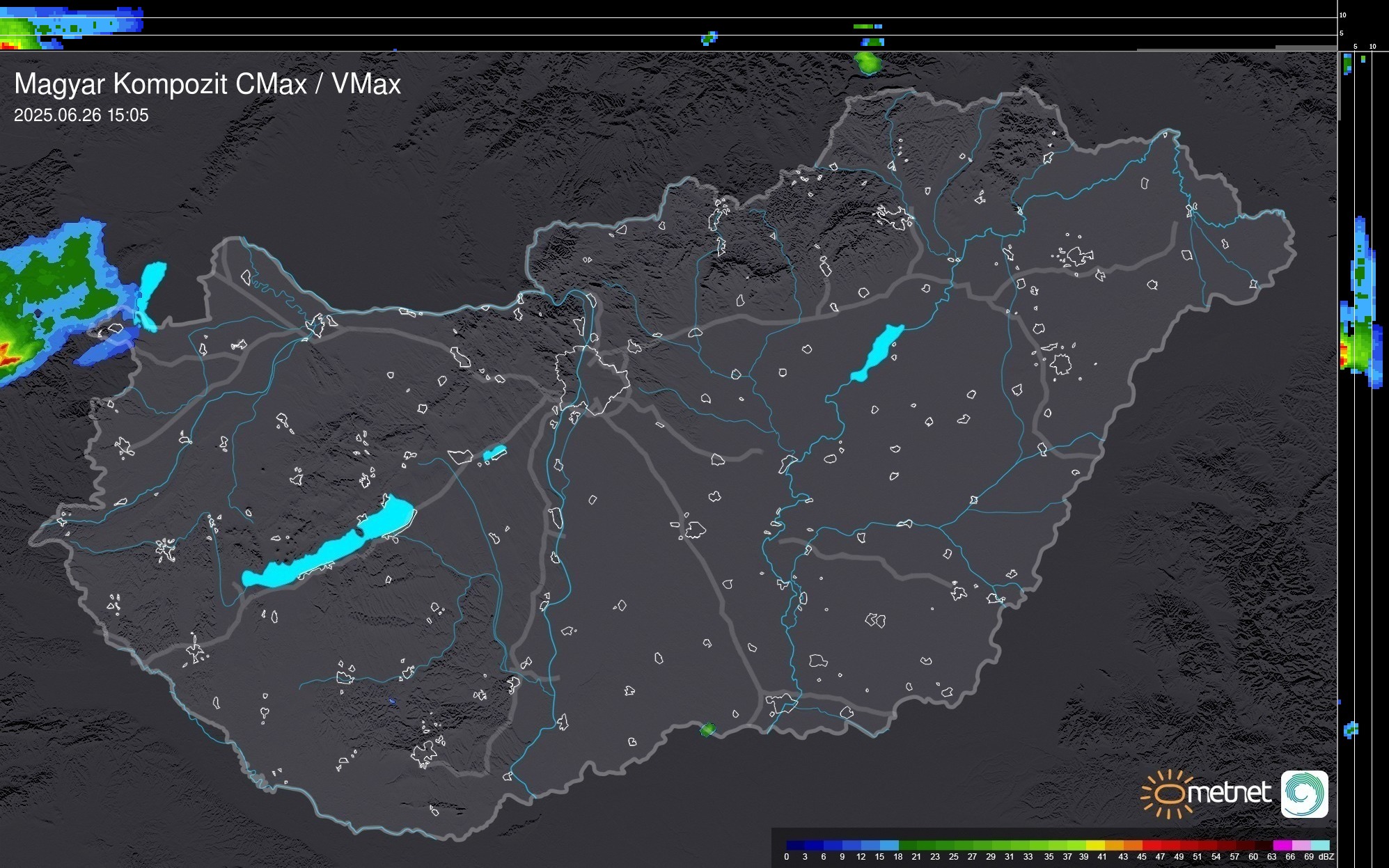Click the green radar cell above the northern border
The height and width of the screenshot is (868, 1389).
tap(868, 63)
